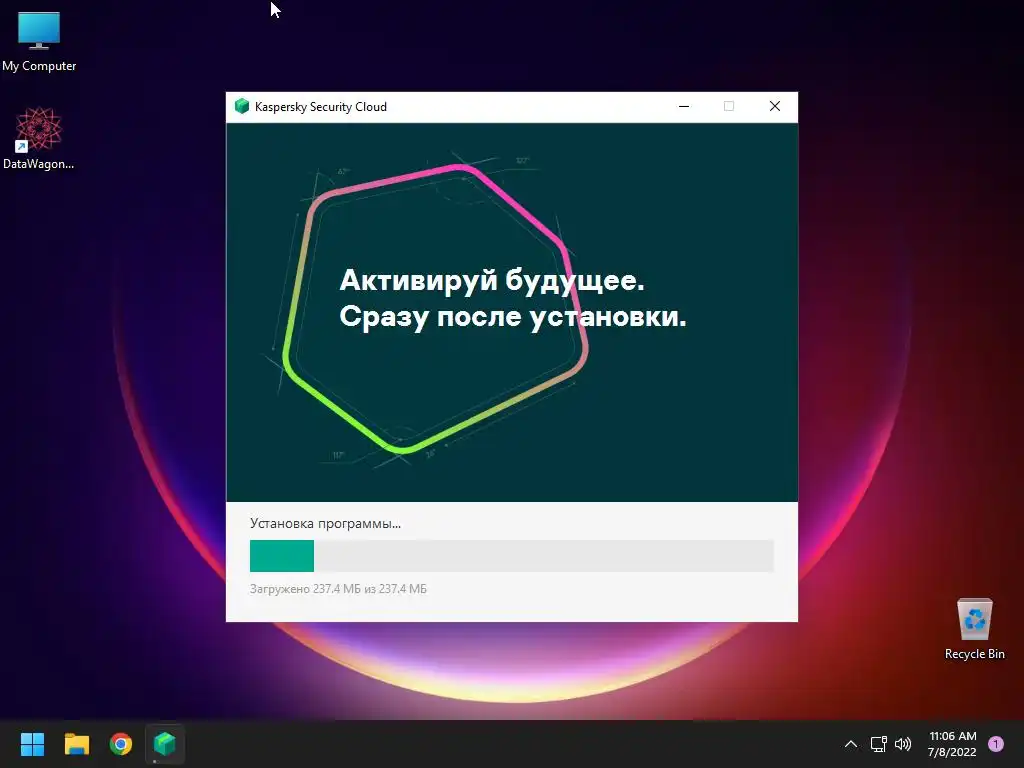Click the disabled maximize button of Kaspersky
Screen dimensions: 1024x768
pos(729,106)
